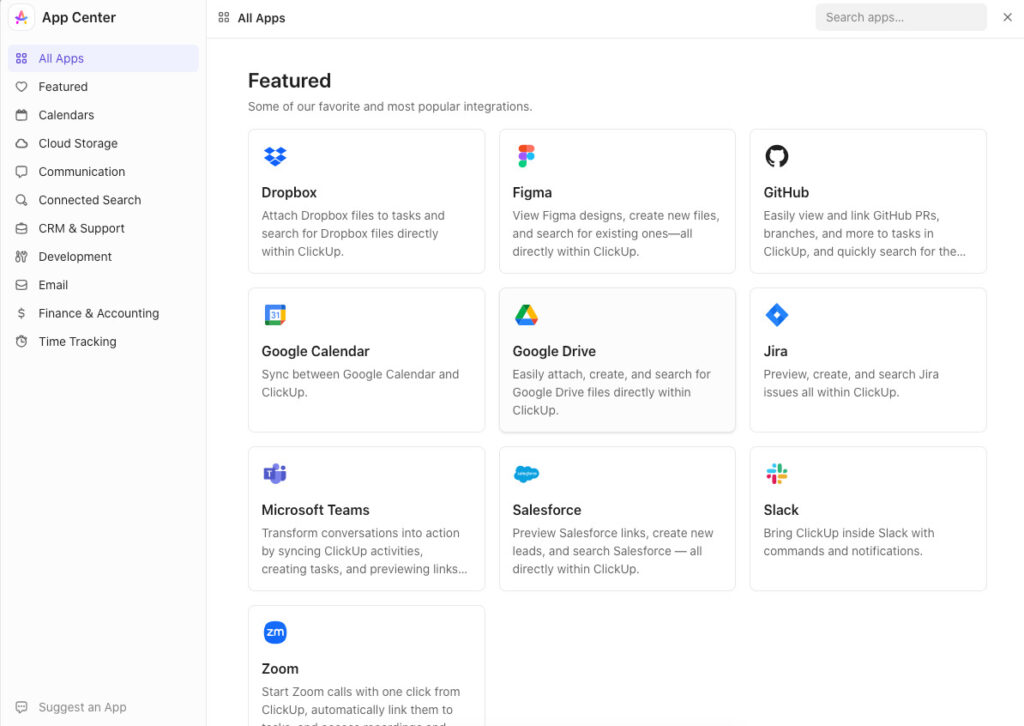The height and width of the screenshot is (726, 1024).
Task: Go to Cloud Storage category
Action: pyautogui.click(x=103, y=143)
